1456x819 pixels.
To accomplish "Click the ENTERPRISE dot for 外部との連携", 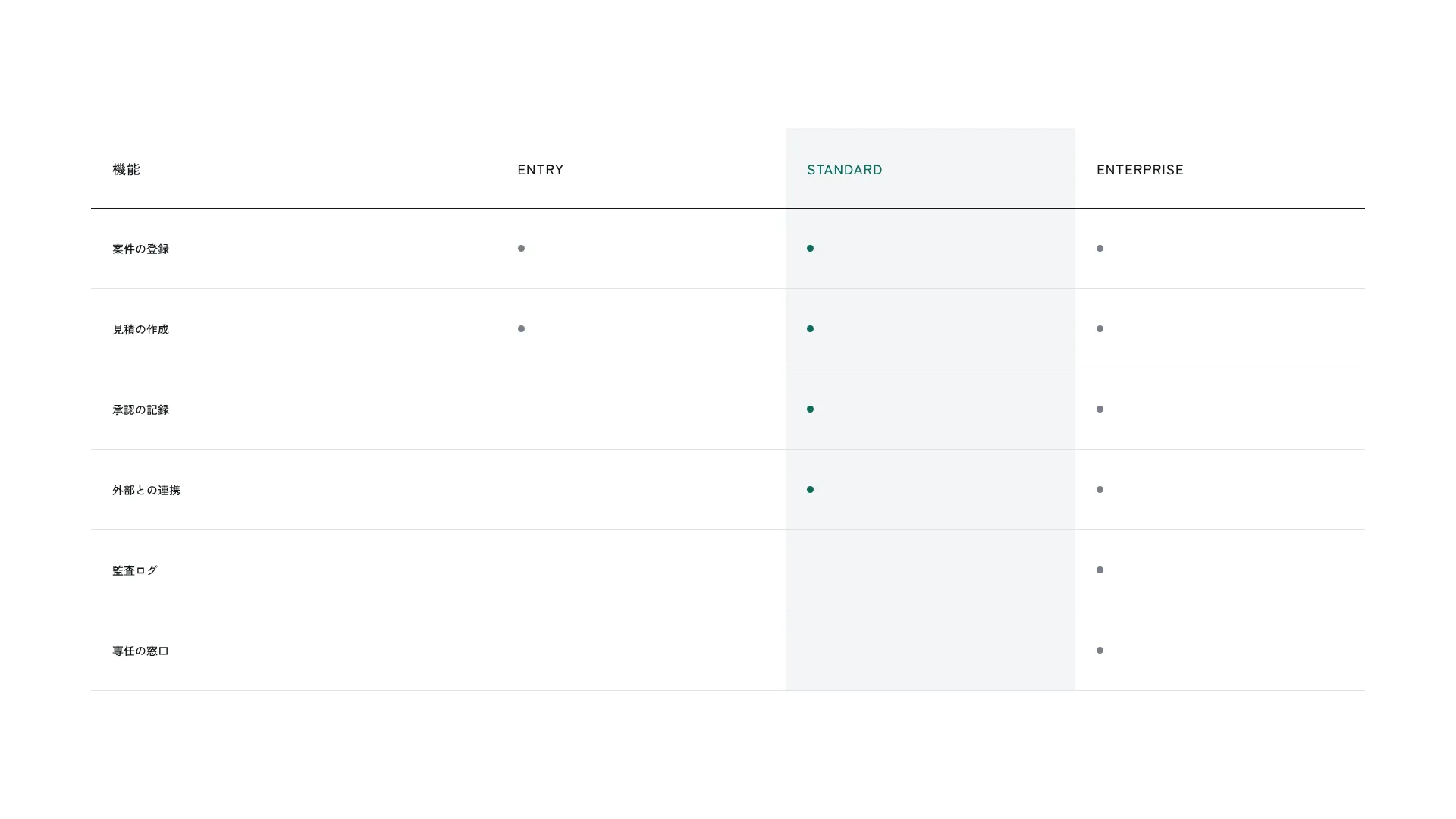I will pos(1100,490).
